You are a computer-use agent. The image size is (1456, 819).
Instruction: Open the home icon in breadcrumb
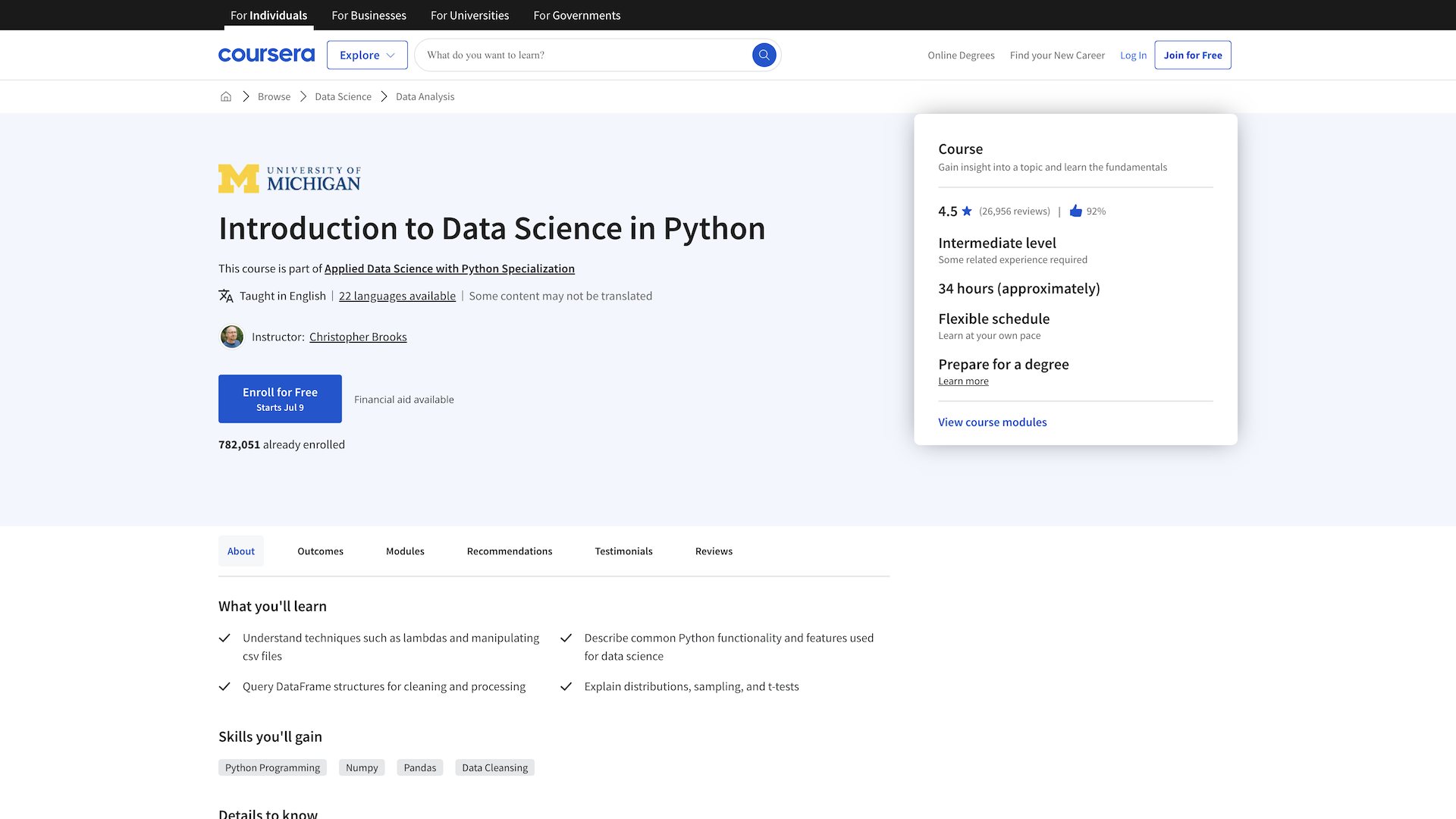(x=226, y=96)
